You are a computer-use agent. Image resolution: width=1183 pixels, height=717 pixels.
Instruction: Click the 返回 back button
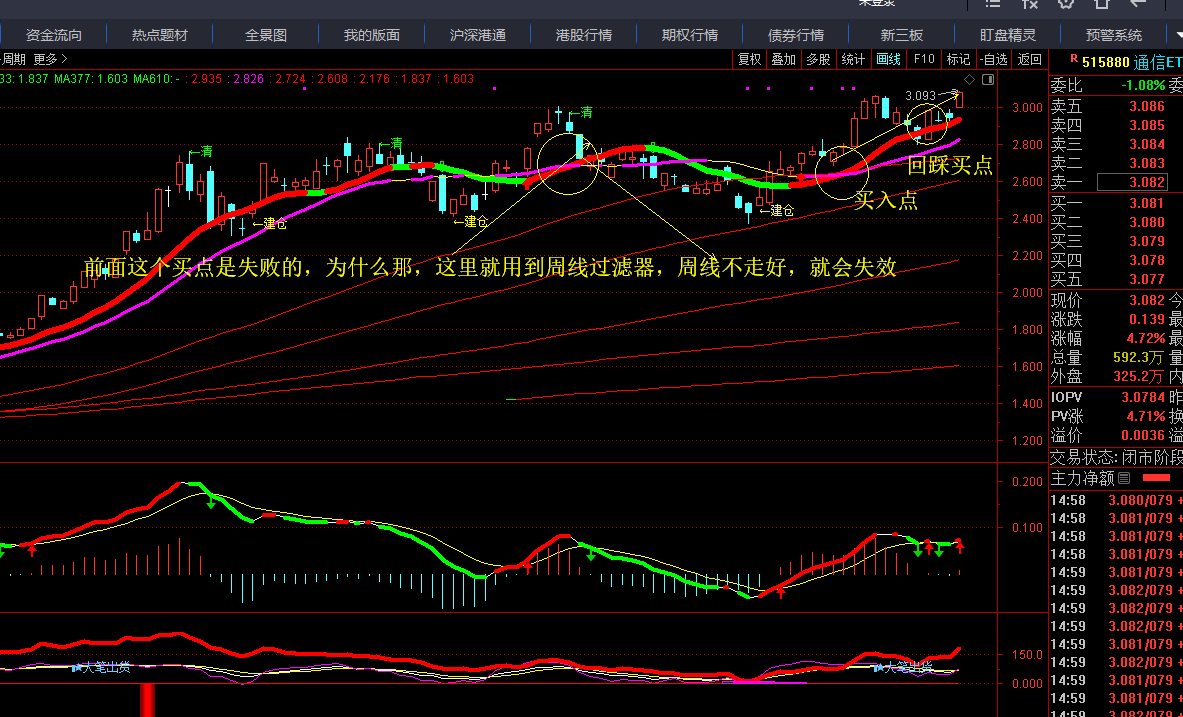(x=1029, y=59)
